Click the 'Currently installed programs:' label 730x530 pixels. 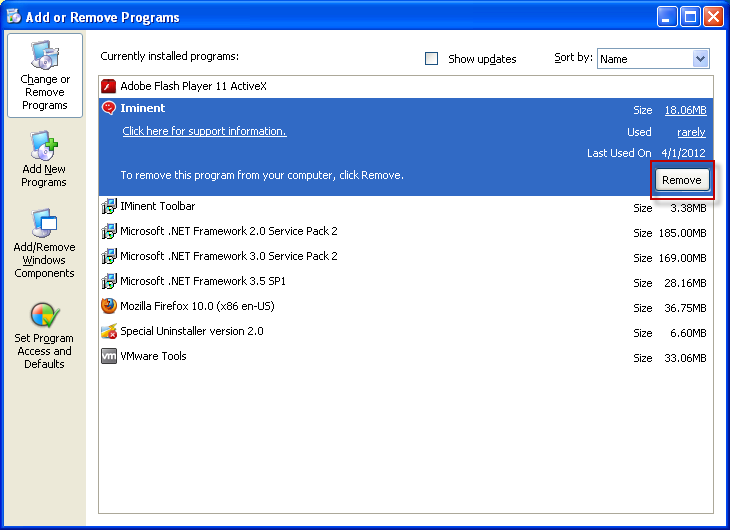pyautogui.click(x=169, y=56)
